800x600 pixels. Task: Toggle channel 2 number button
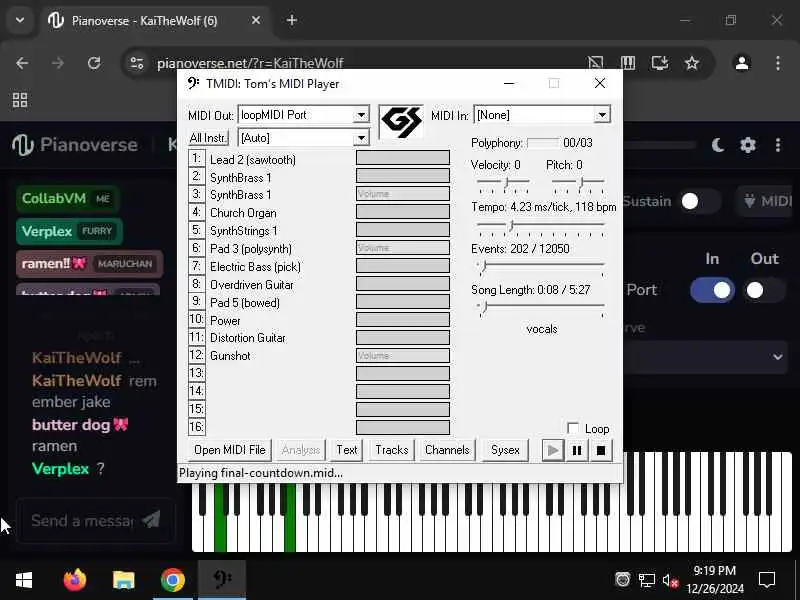[x=196, y=177]
